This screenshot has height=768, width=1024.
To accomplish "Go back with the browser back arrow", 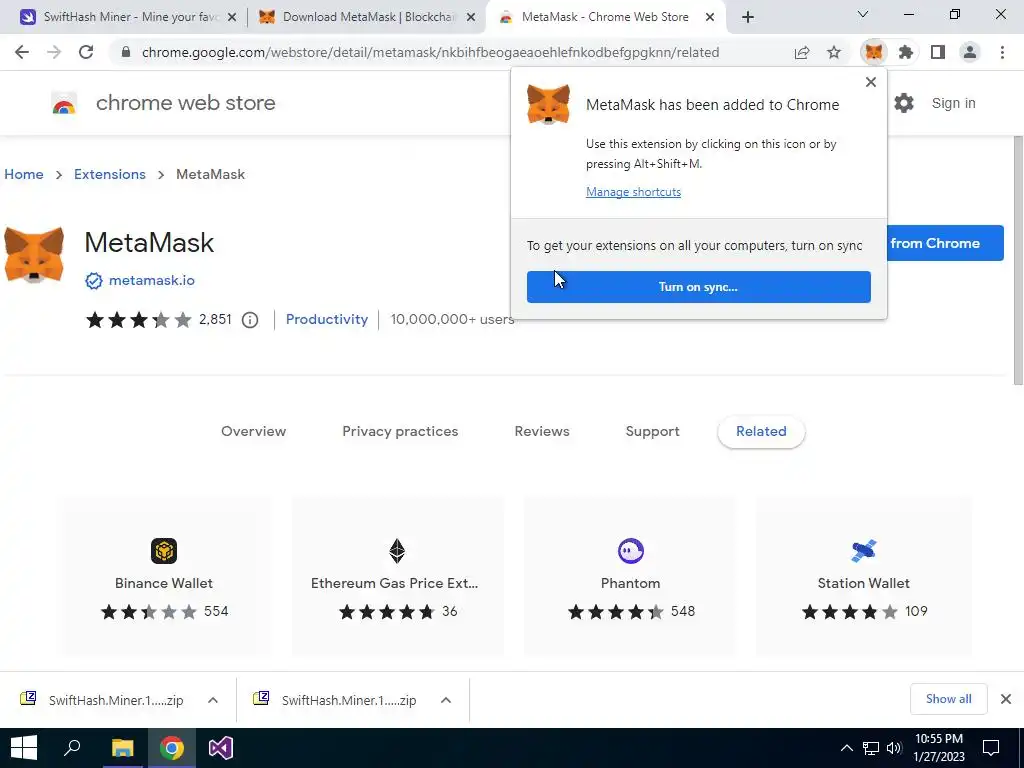I will [22, 52].
